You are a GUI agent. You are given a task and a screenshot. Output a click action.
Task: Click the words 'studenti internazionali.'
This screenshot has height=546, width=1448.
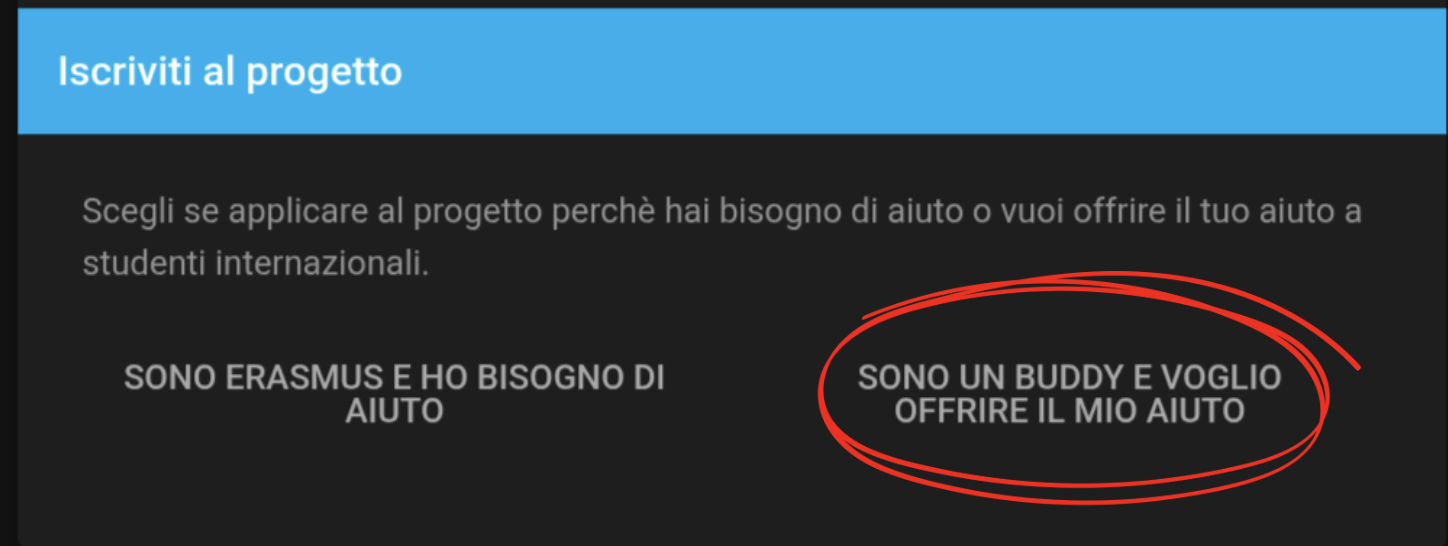255,263
